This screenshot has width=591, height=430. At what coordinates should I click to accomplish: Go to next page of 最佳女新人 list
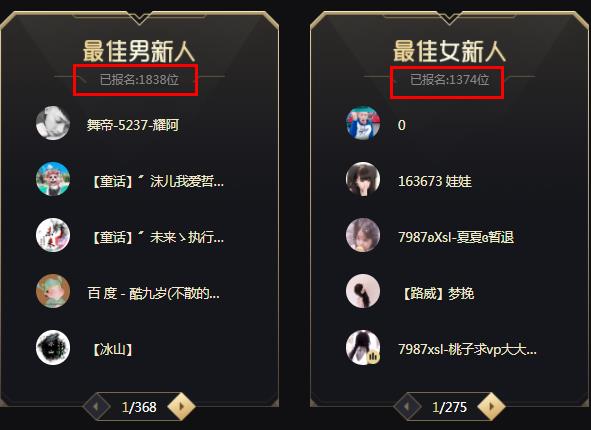[x=491, y=406]
